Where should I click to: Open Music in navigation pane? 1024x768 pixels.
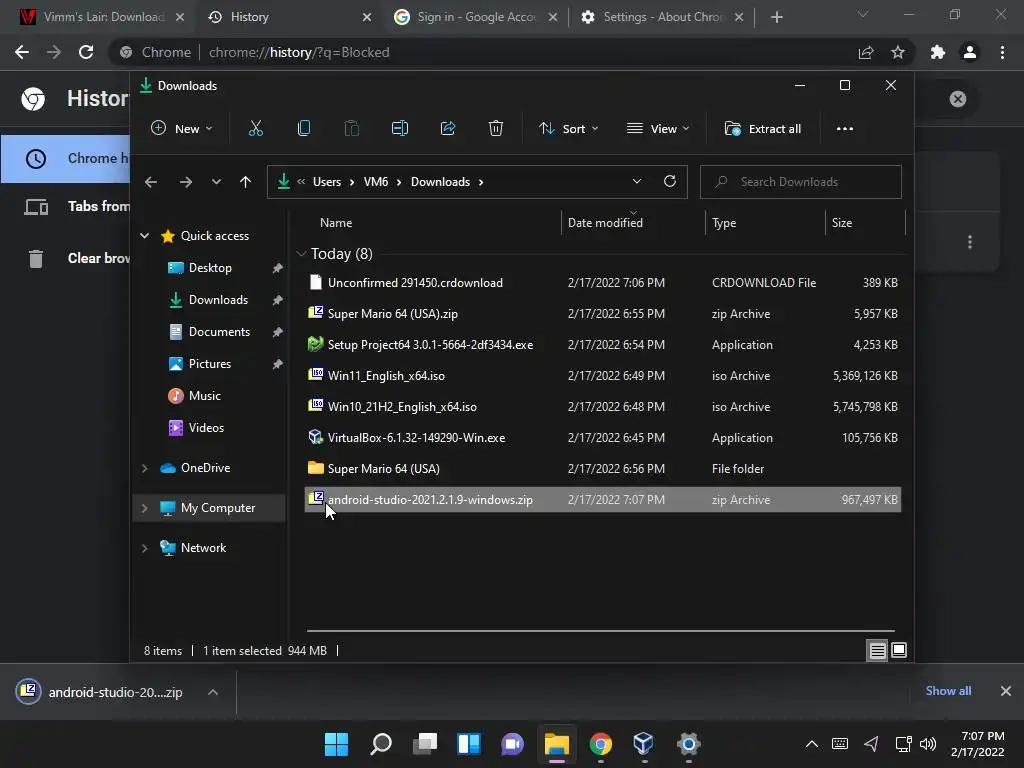(x=204, y=396)
